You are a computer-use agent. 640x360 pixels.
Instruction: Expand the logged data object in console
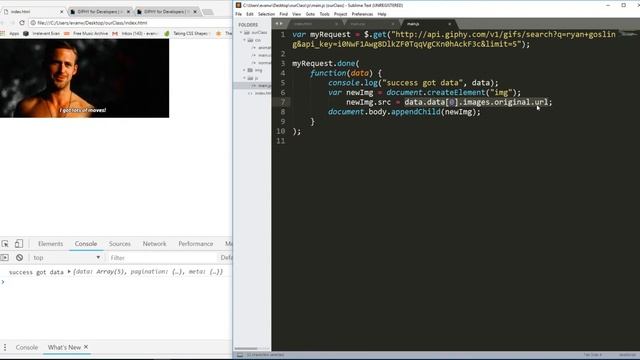pyautogui.click(x=69, y=271)
